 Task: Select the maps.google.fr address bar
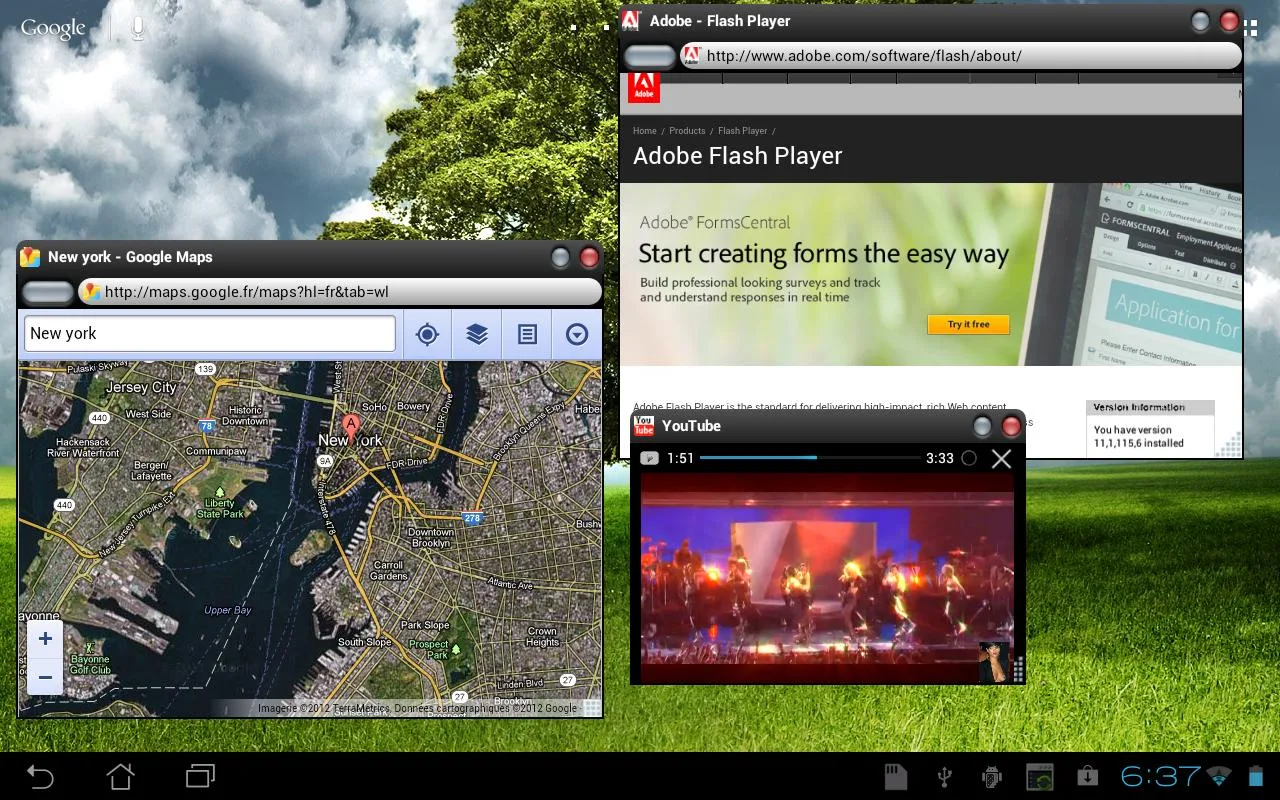(340, 292)
